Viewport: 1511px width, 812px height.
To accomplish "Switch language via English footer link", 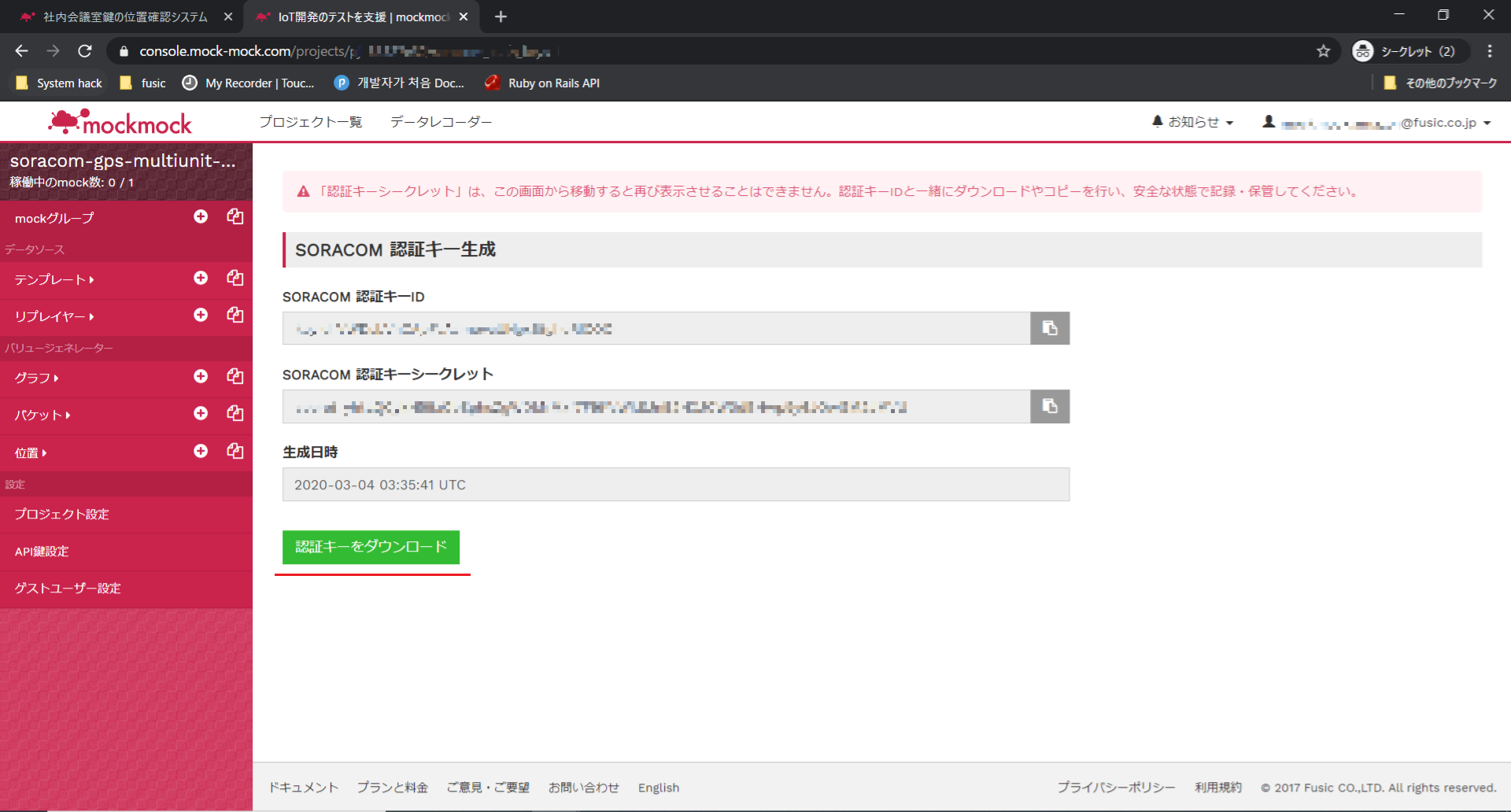I will coord(658,788).
